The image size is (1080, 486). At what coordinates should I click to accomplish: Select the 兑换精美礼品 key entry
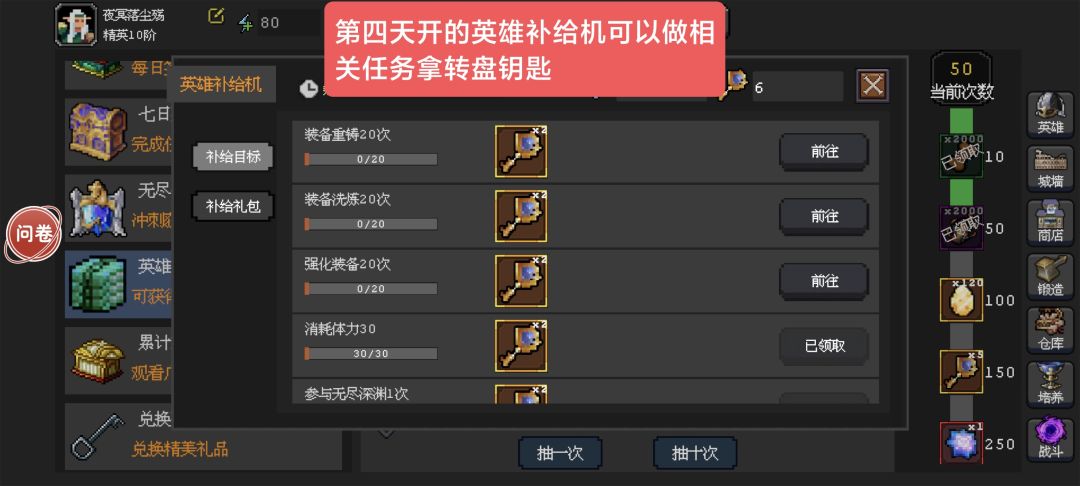pyautogui.click(x=204, y=434)
